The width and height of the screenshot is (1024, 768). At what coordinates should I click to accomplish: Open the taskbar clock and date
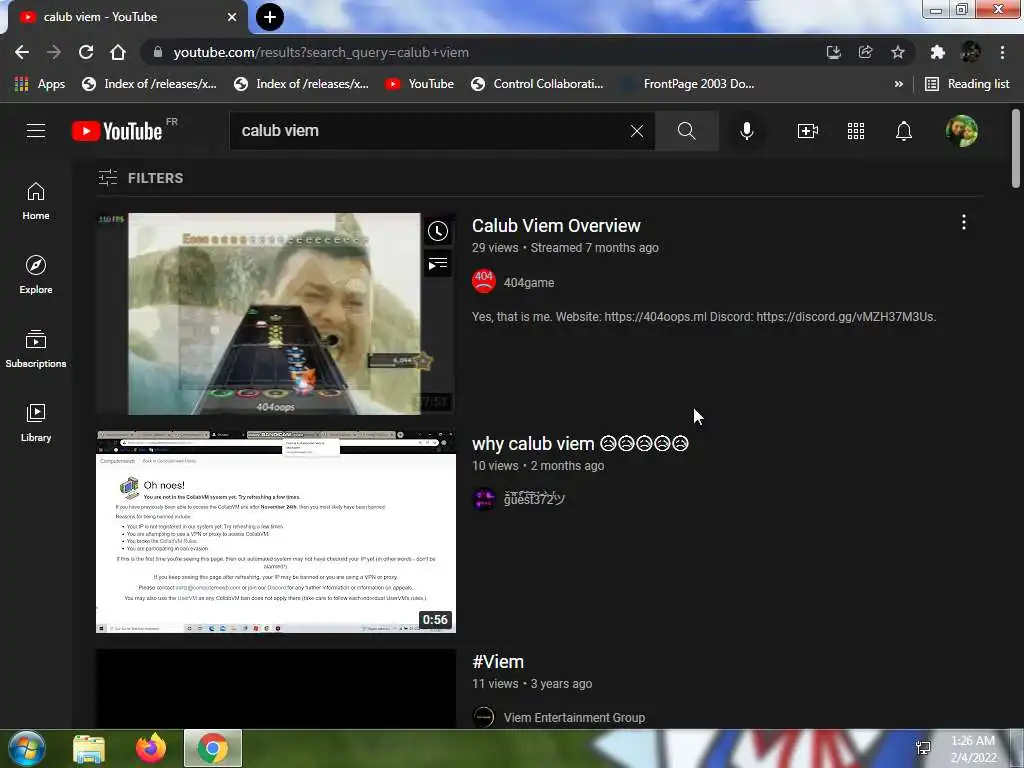pyautogui.click(x=973, y=749)
